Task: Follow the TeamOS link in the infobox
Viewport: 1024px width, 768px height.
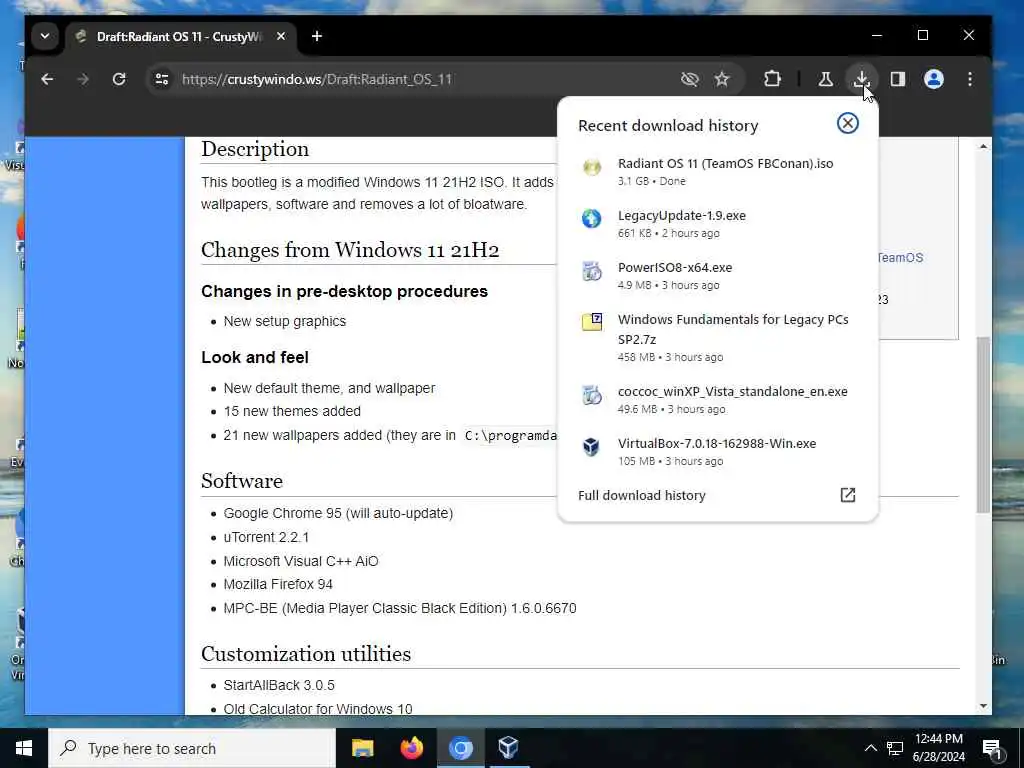Action: tap(901, 257)
